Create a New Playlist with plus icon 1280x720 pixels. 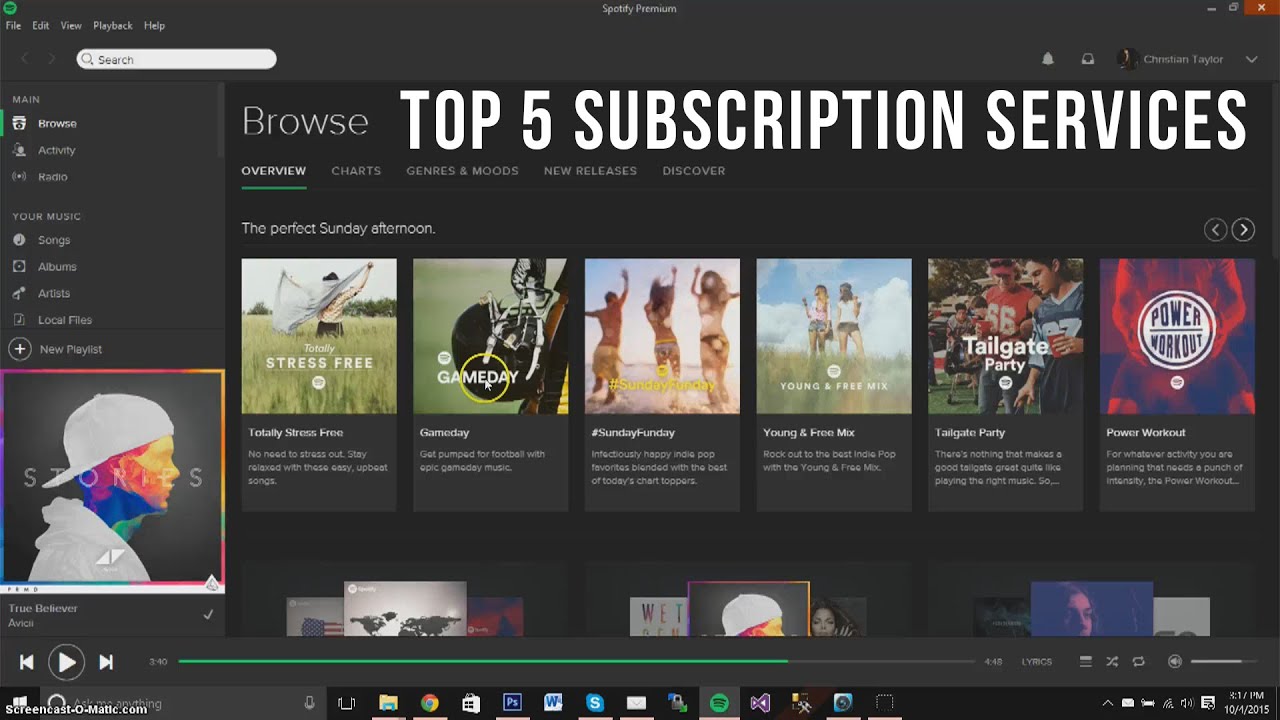click(19, 349)
